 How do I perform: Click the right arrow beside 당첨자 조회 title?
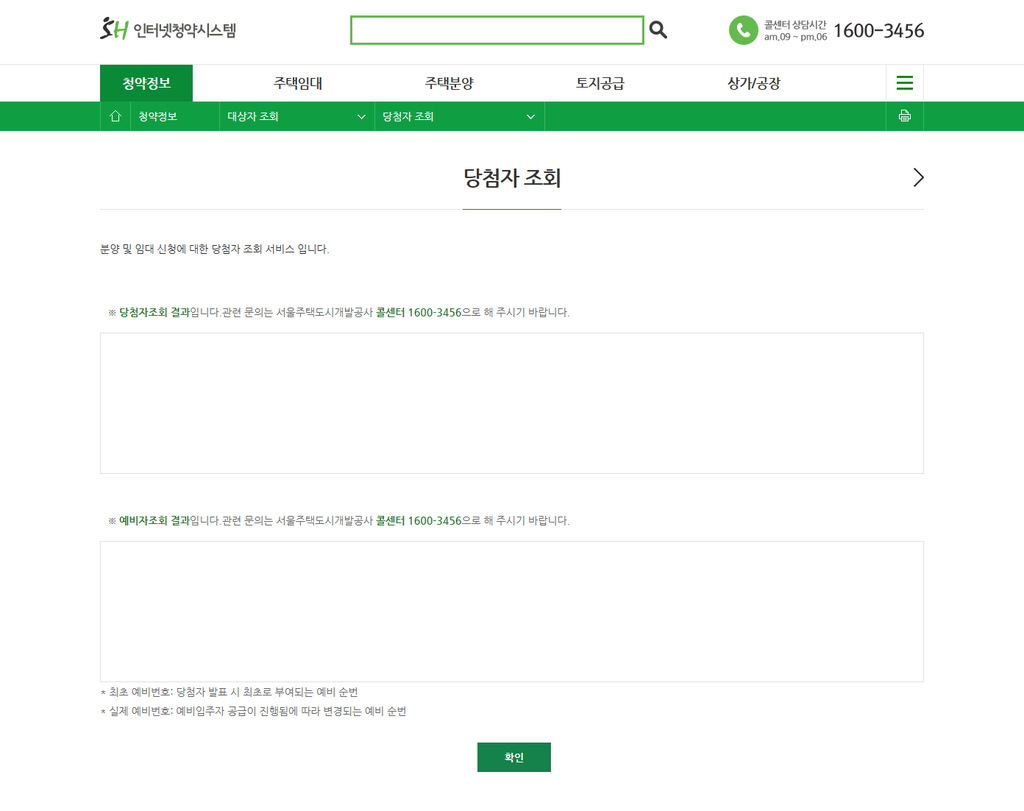(918, 177)
